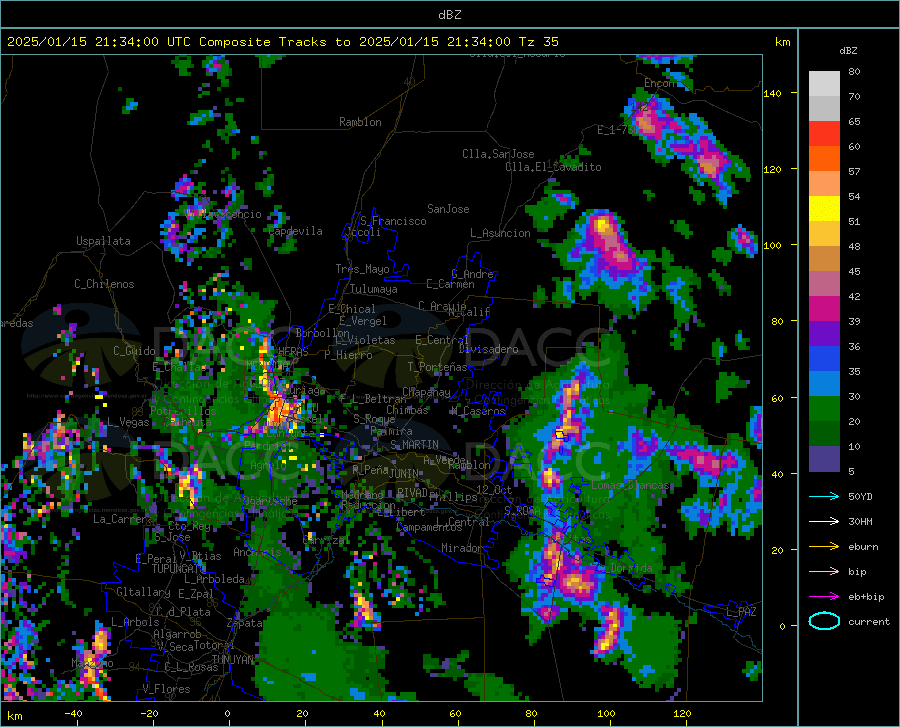This screenshot has height=727, width=900.
Task: Click the white 30HM arrow in legend
Action: (x=824, y=521)
